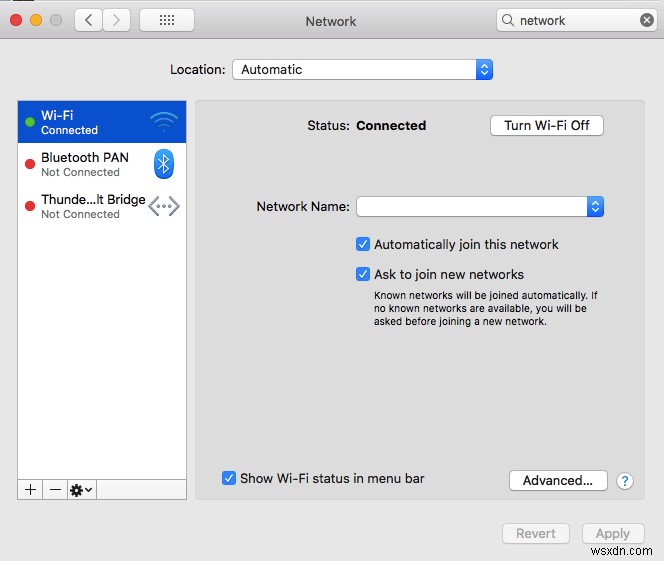Remove selected service with minus button
Screen dimensions: 664x561
click(x=55, y=490)
